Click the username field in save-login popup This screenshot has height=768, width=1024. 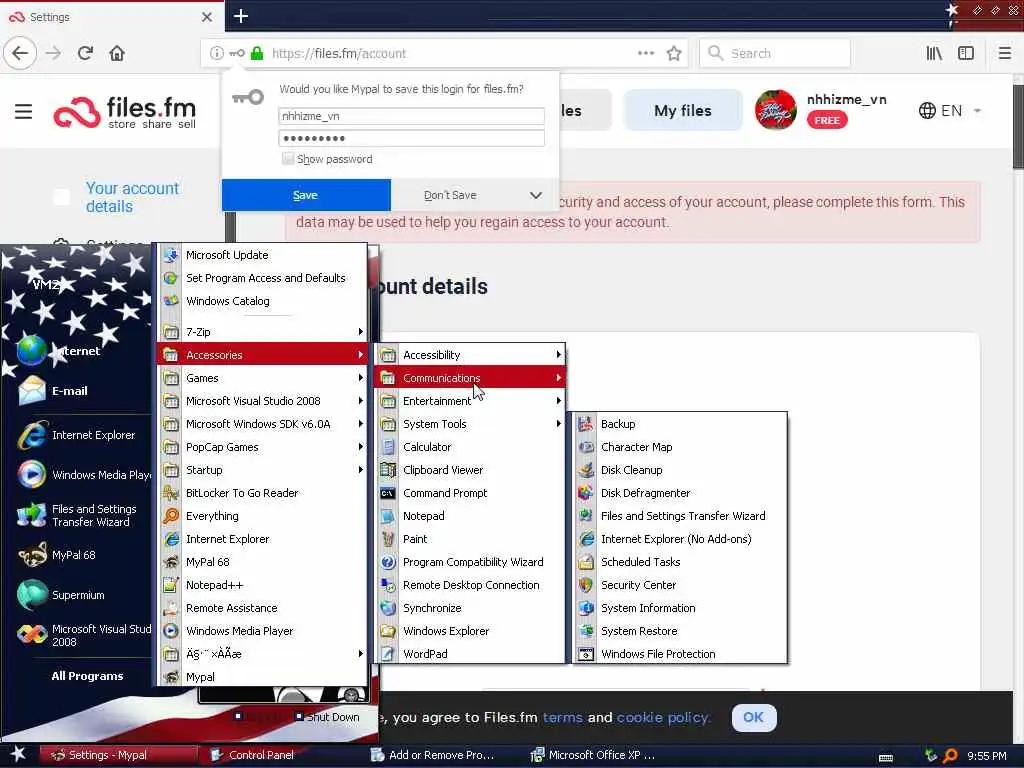[411, 116]
